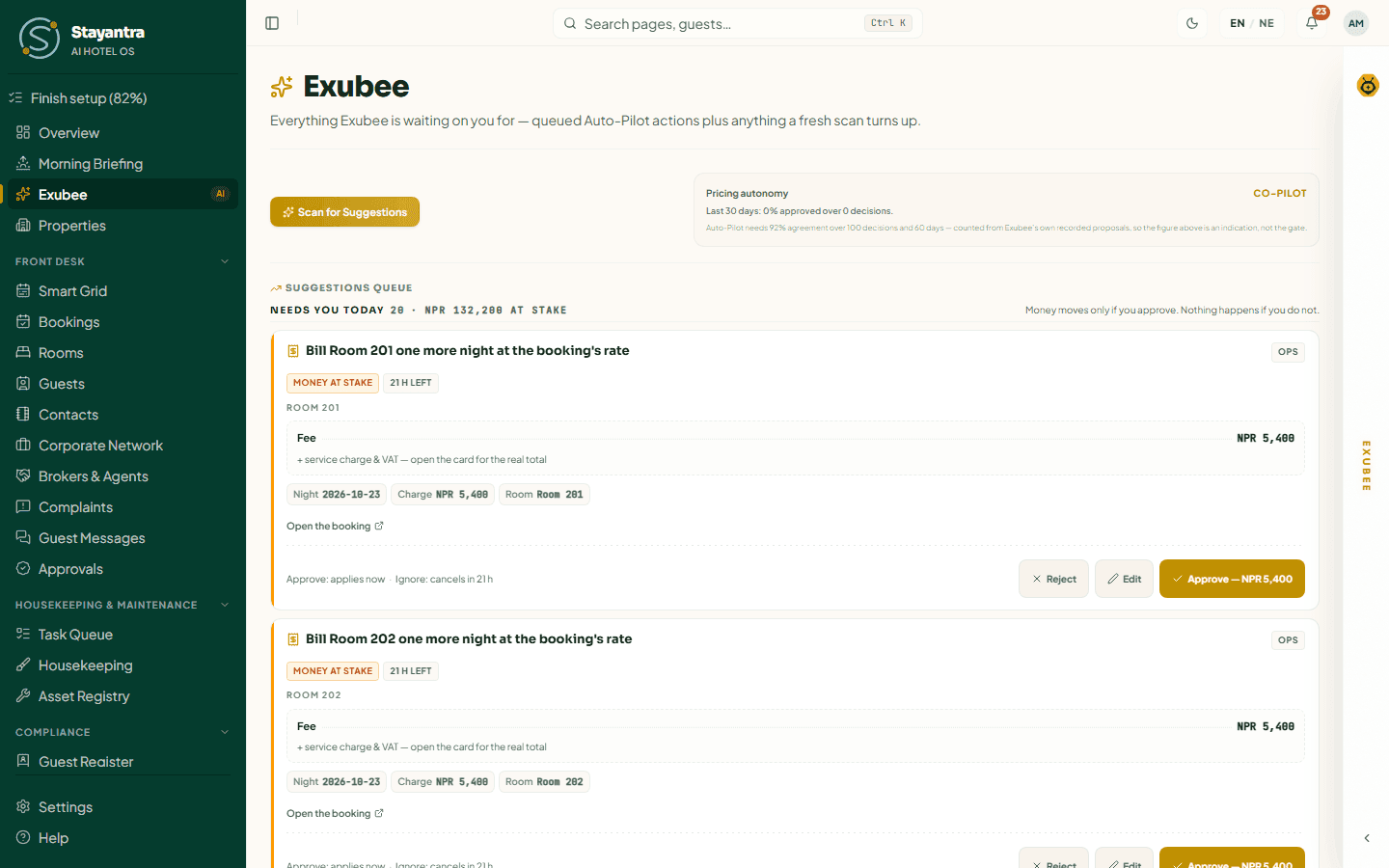Switch language to EN

point(1238,23)
